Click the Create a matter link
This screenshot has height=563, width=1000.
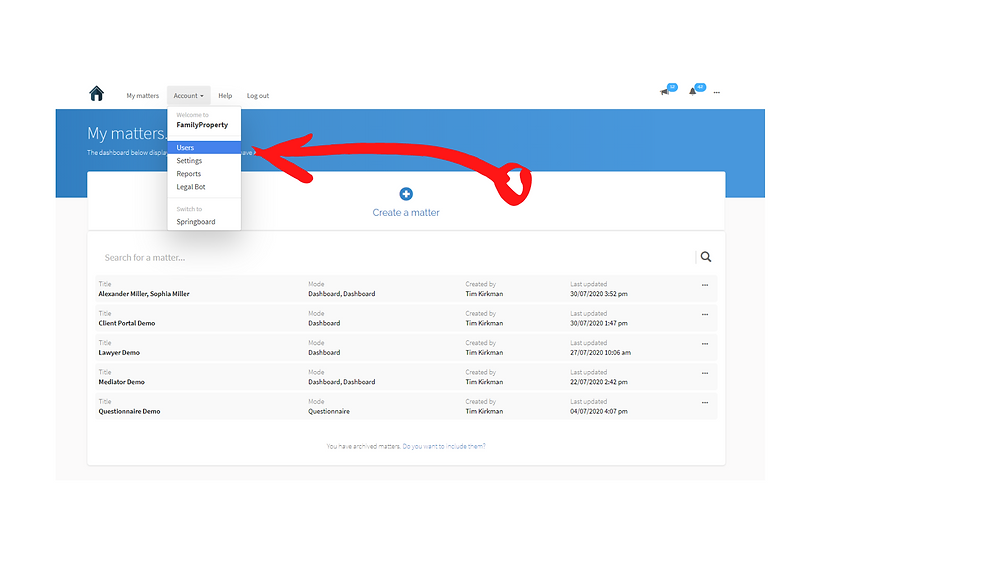click(406, 212)
